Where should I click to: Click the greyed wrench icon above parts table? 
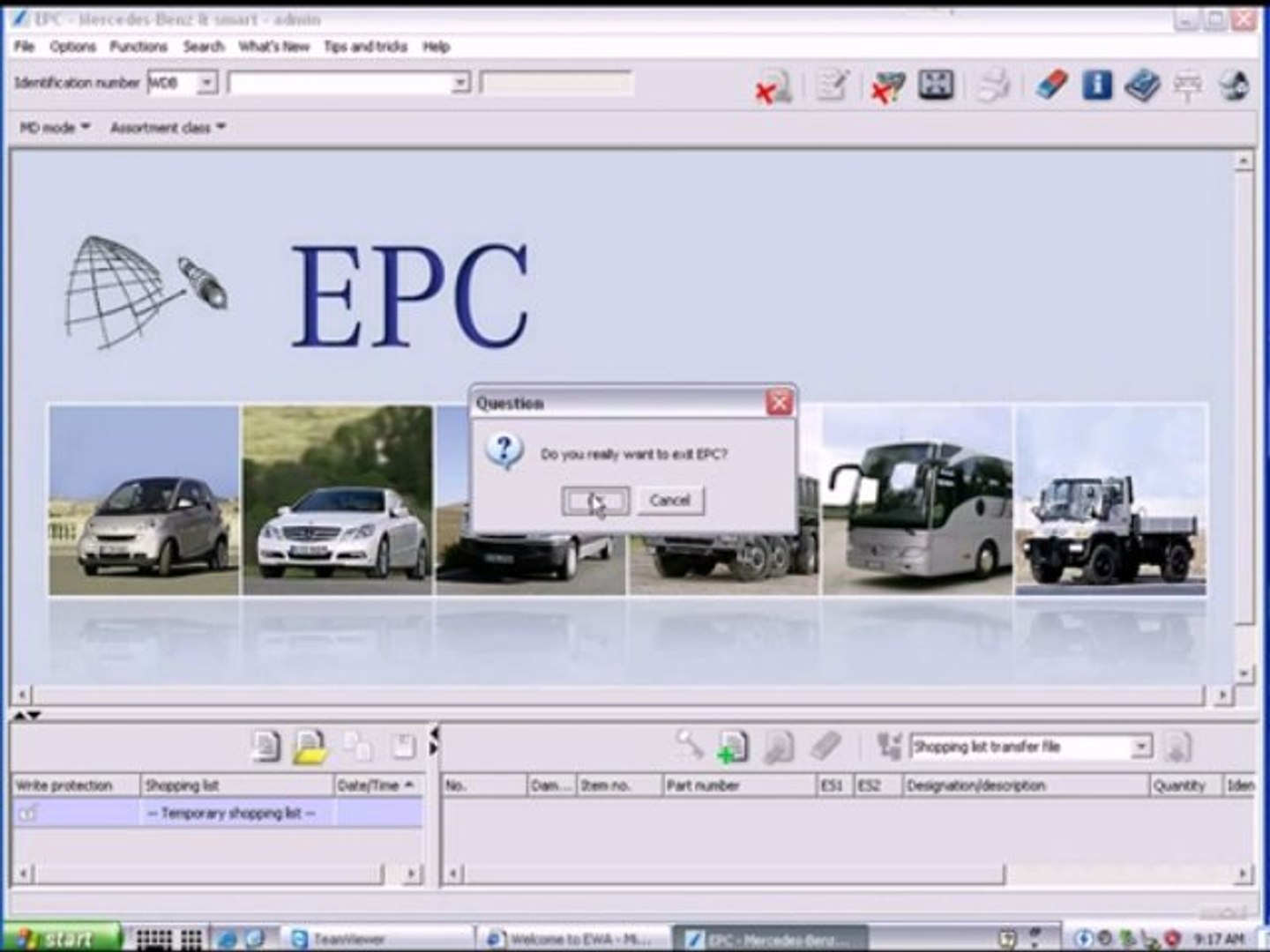[x=689, y=745]
